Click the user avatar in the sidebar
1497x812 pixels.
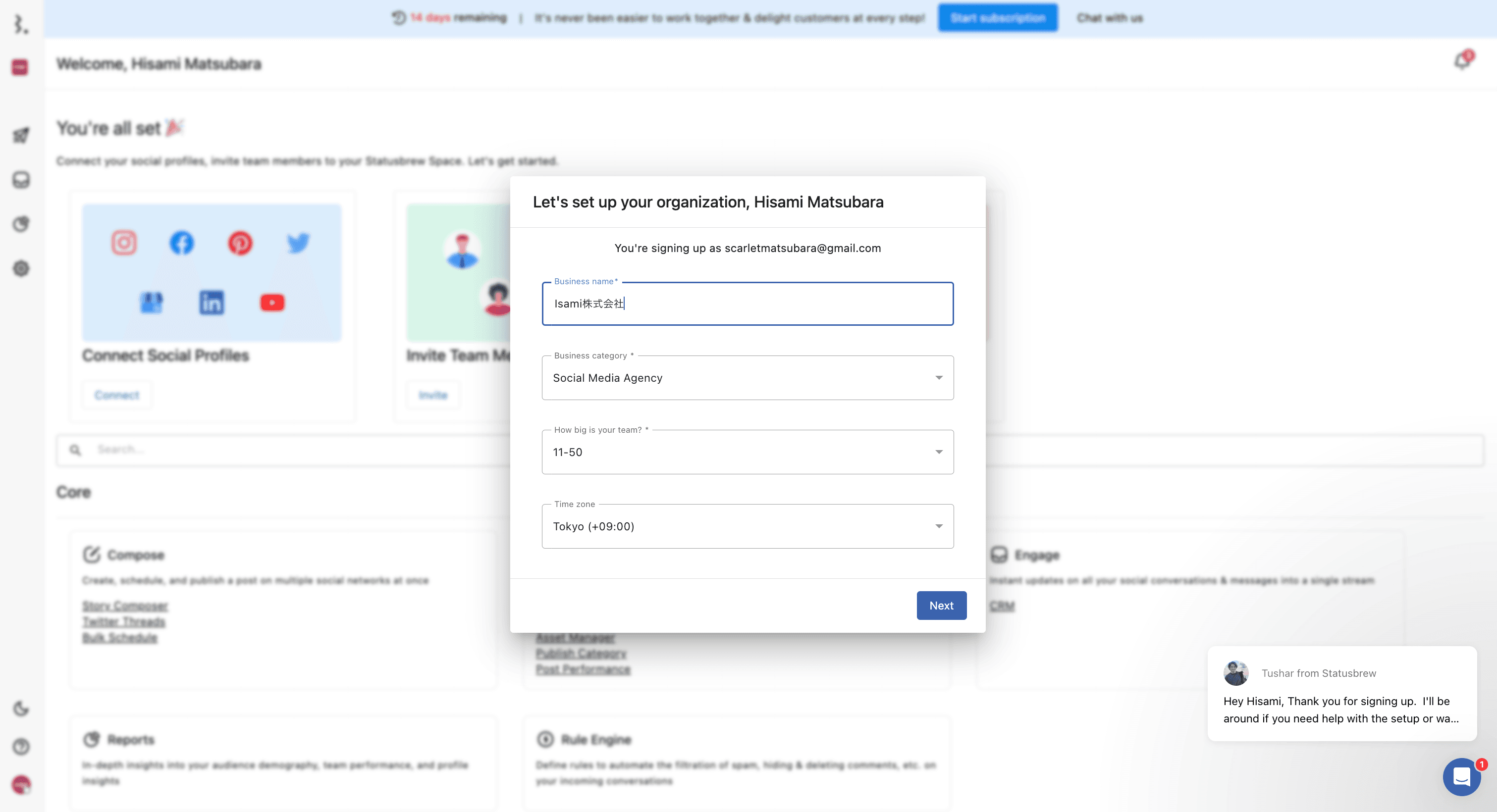pos(21,785)
